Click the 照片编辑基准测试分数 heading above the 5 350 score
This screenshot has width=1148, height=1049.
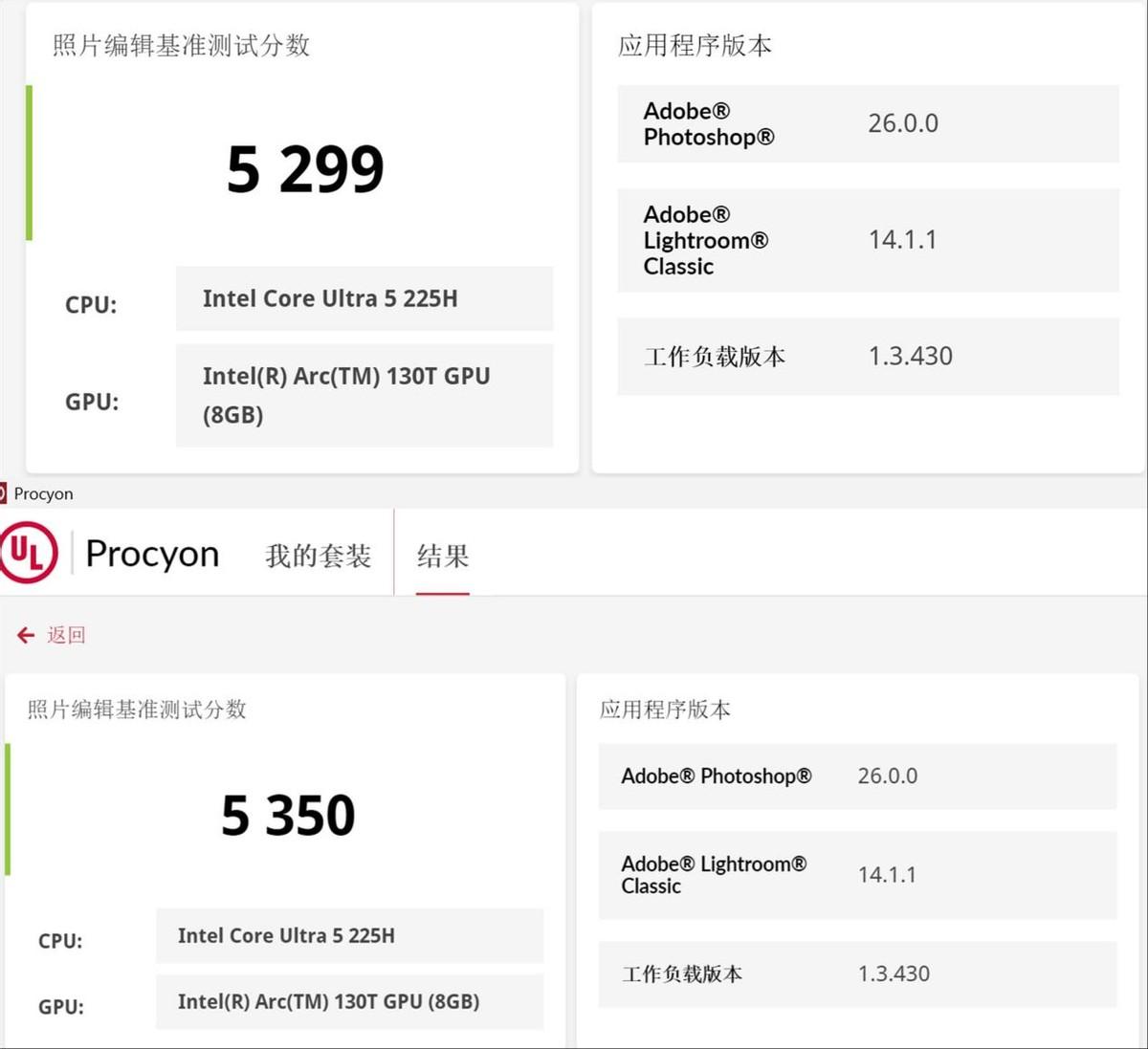[137, 710]
